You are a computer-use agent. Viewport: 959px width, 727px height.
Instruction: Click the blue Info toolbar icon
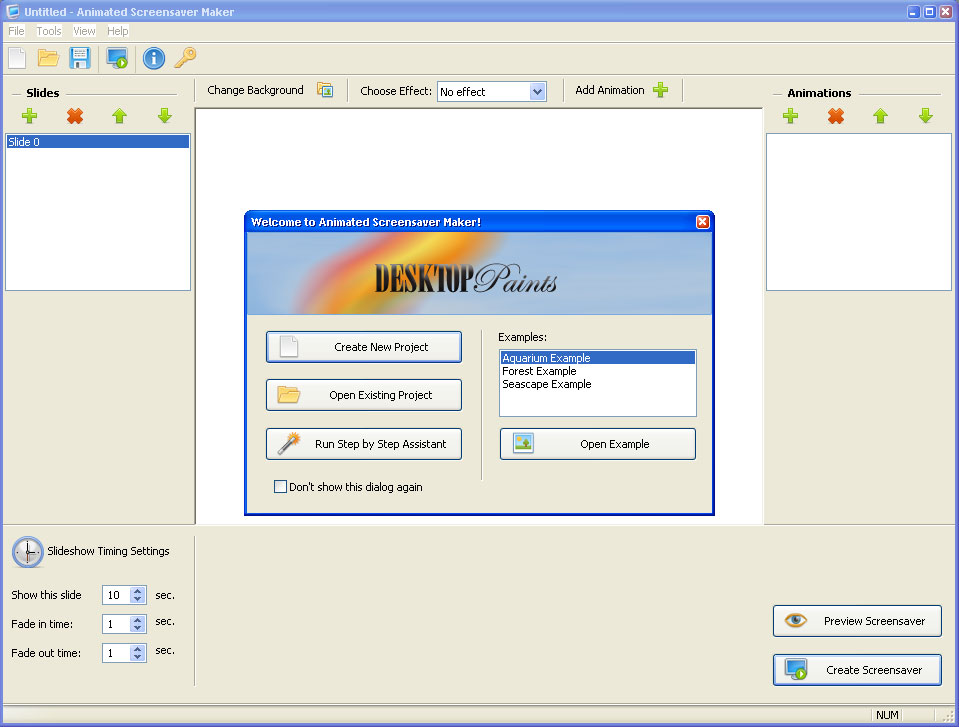154,58
